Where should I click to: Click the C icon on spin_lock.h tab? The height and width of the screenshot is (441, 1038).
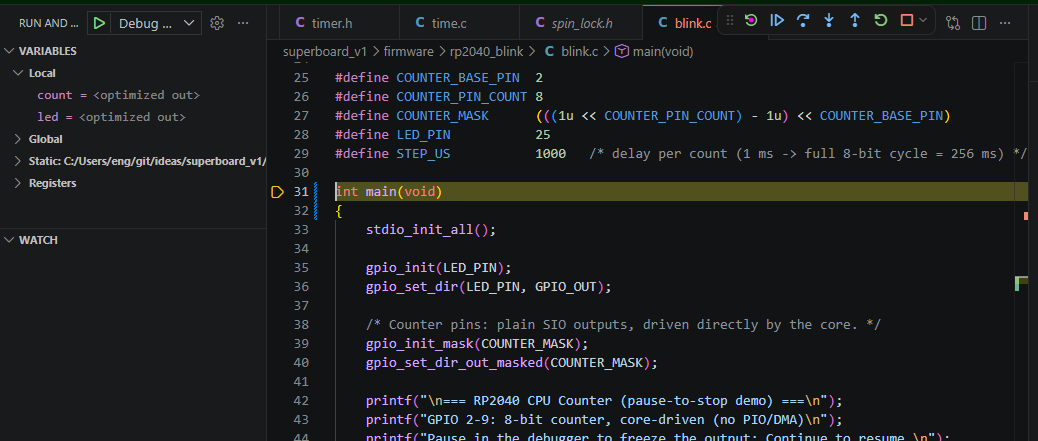click(540, 23)
